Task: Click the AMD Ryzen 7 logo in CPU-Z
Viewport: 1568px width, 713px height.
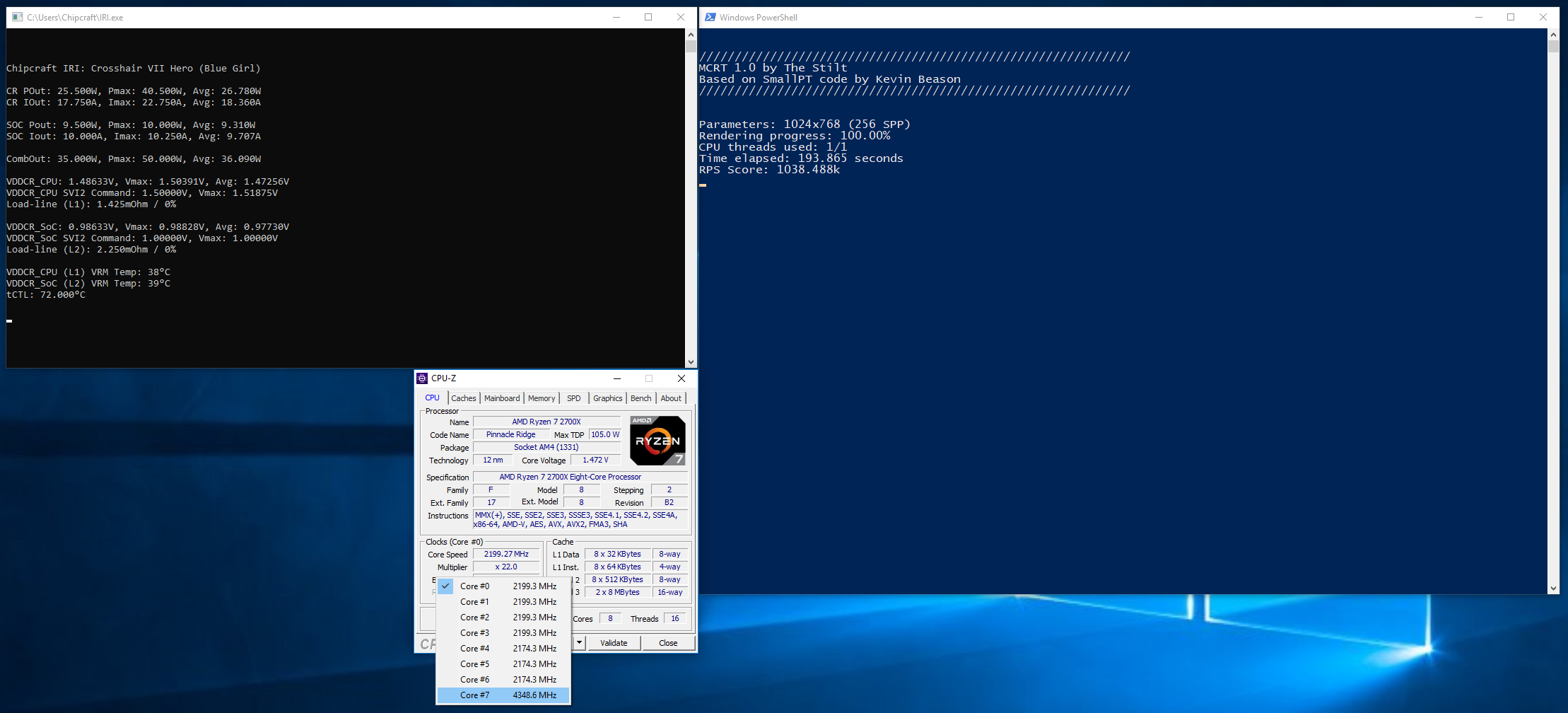Action: tap(657, 441)
